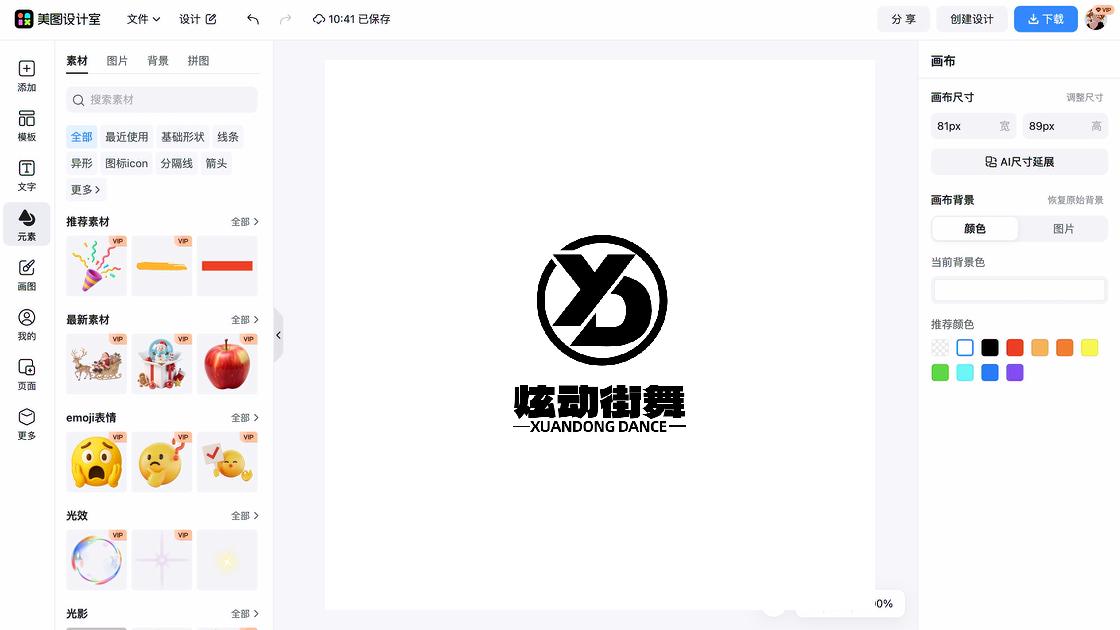Click the undo arrow in toolbar
This screenshot has width=1120, height=630.
(x=252, y=19)
